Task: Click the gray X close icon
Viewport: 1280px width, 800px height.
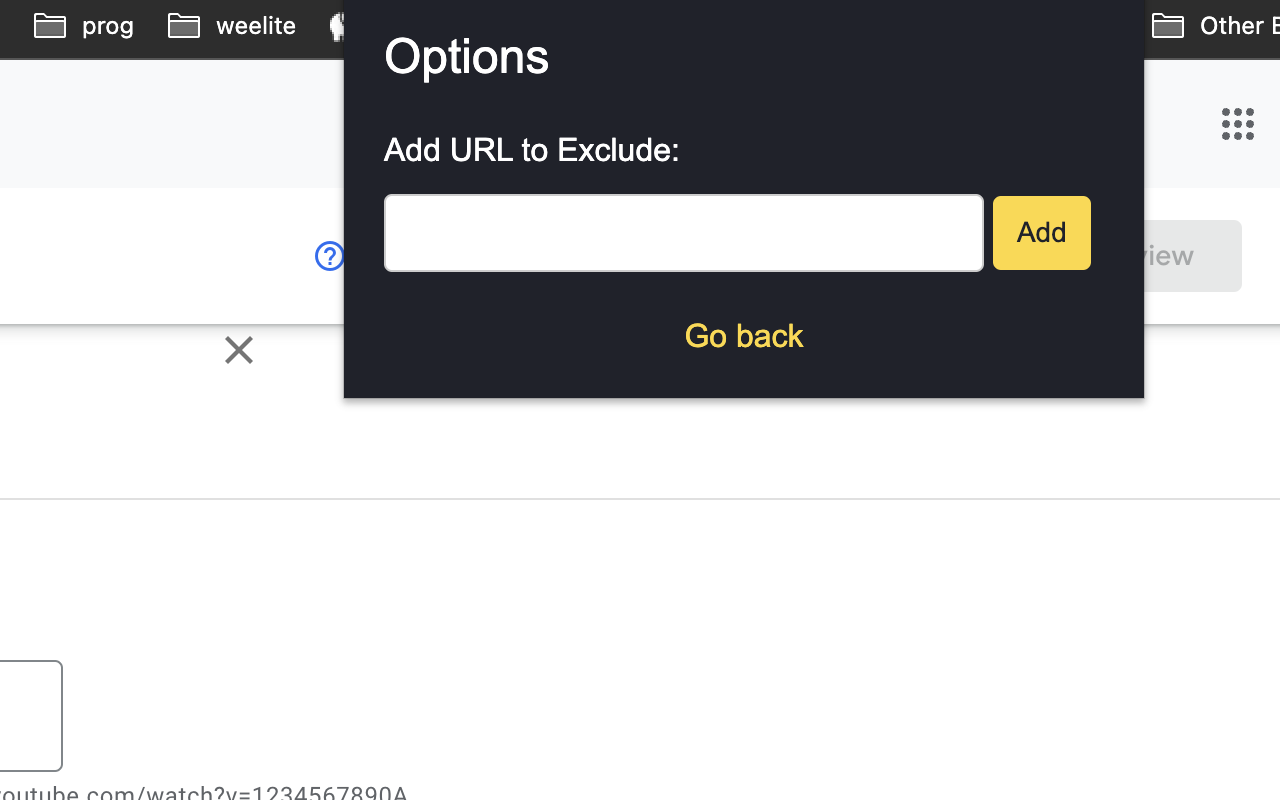Action: [239, 350]
